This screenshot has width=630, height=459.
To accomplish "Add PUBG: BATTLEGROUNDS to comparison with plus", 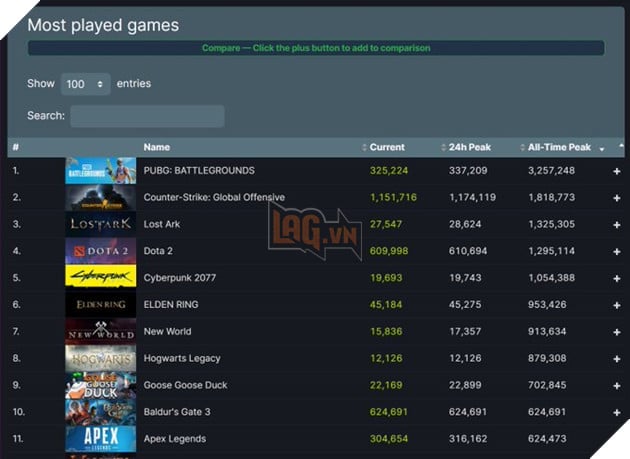I will [616, 171].
